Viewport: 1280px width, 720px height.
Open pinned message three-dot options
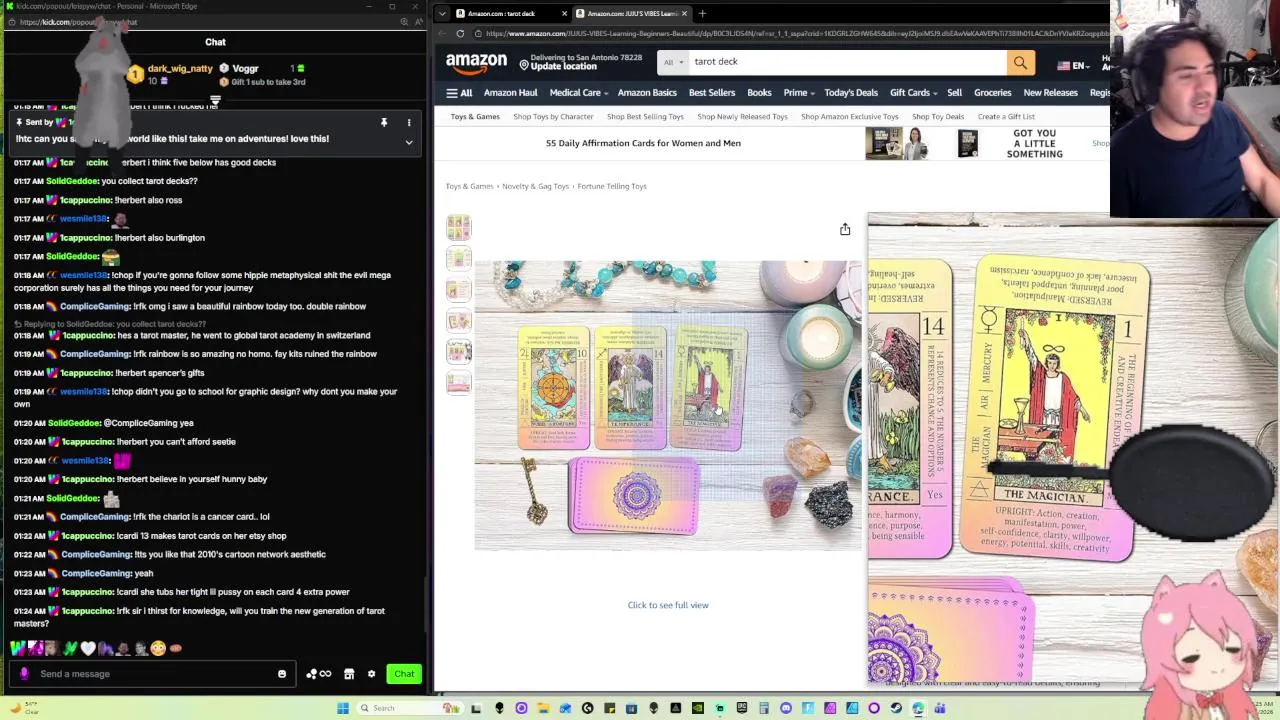408,122
